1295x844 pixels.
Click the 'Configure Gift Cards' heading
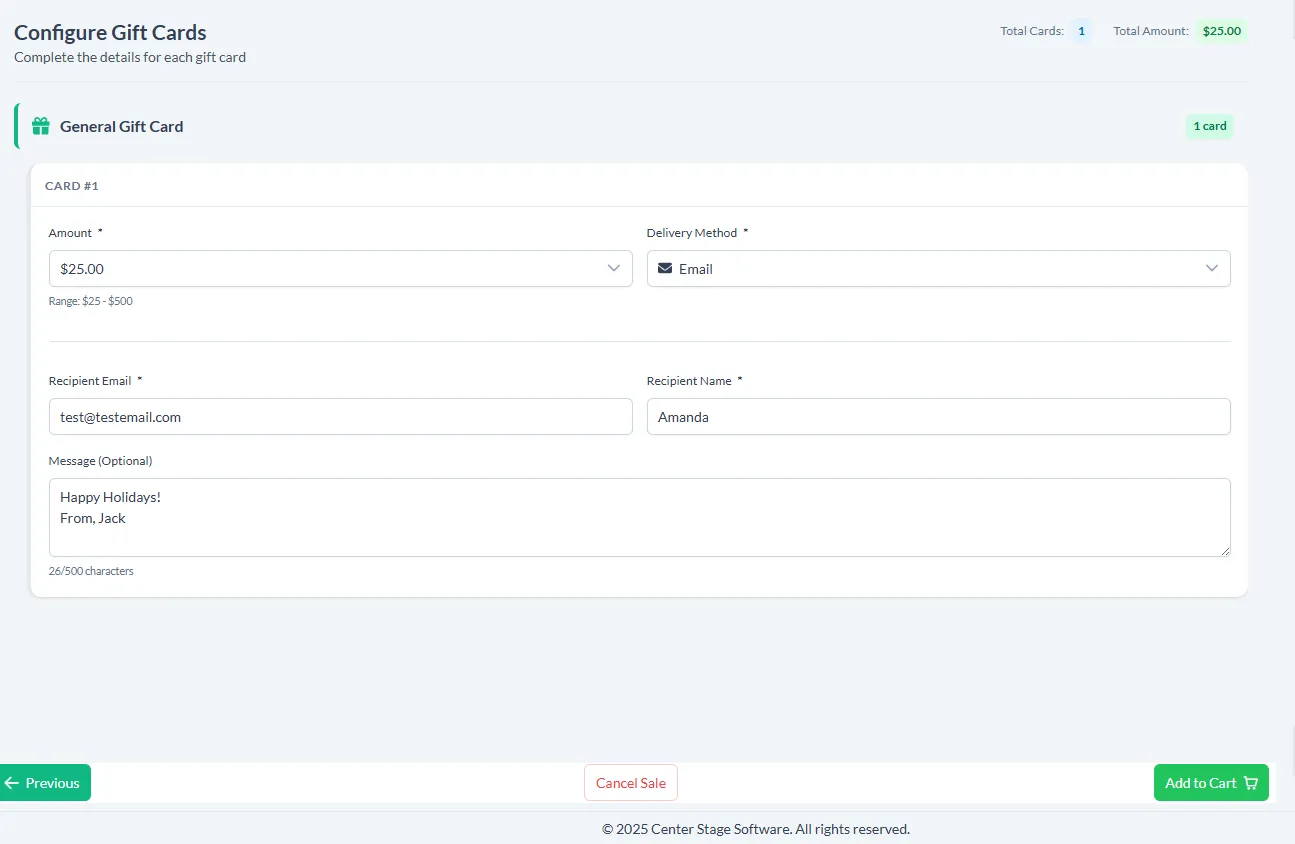point(110,33)
